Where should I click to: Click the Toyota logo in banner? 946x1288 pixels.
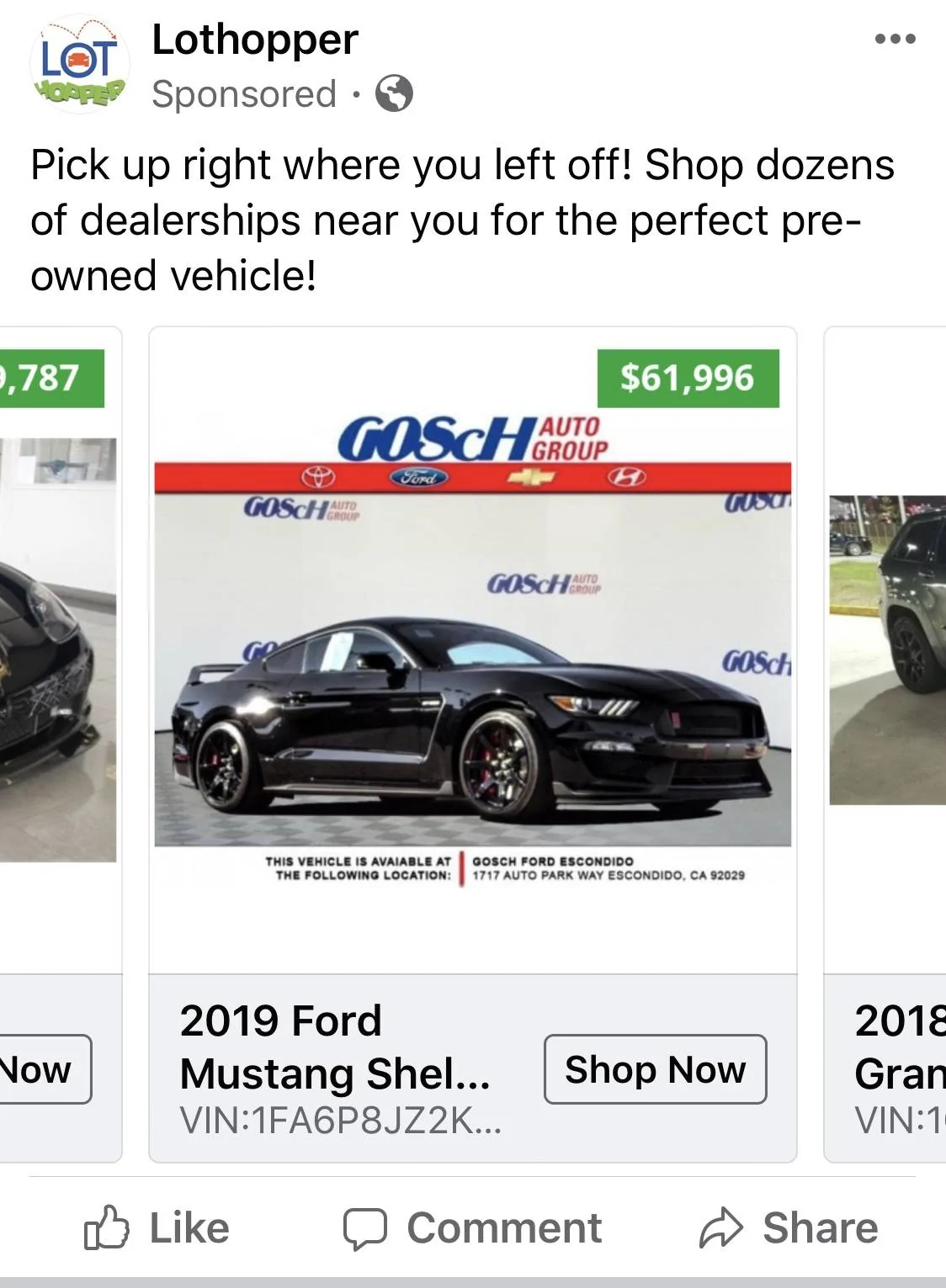(318, 477)
